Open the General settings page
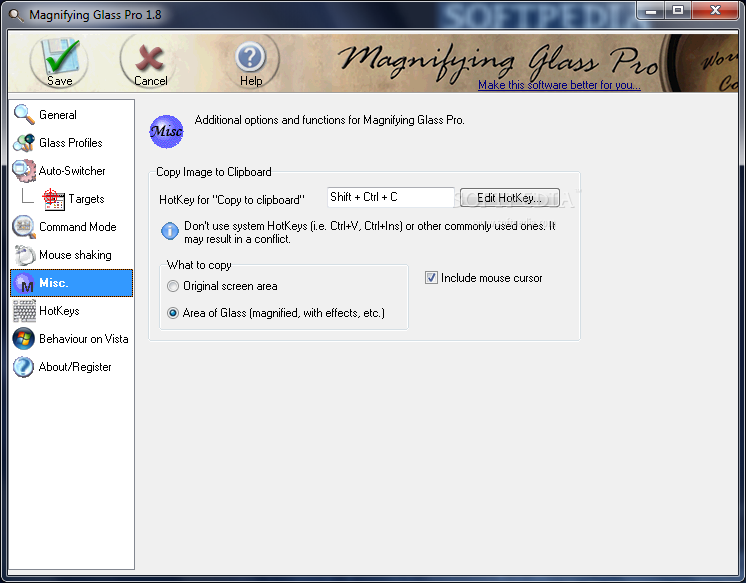 click(72, 115)
